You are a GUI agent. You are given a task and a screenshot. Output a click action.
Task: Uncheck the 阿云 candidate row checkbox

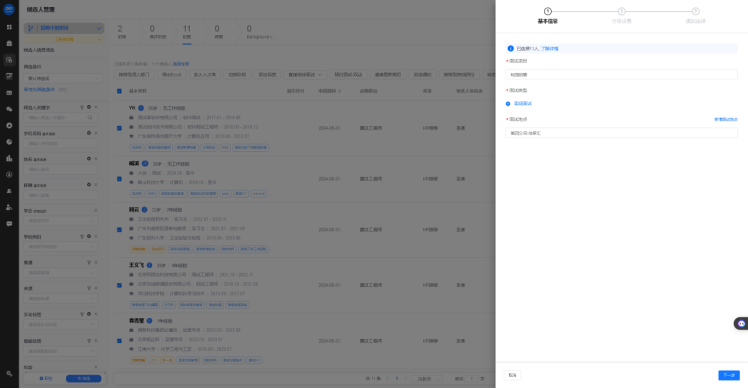[119, 230]
